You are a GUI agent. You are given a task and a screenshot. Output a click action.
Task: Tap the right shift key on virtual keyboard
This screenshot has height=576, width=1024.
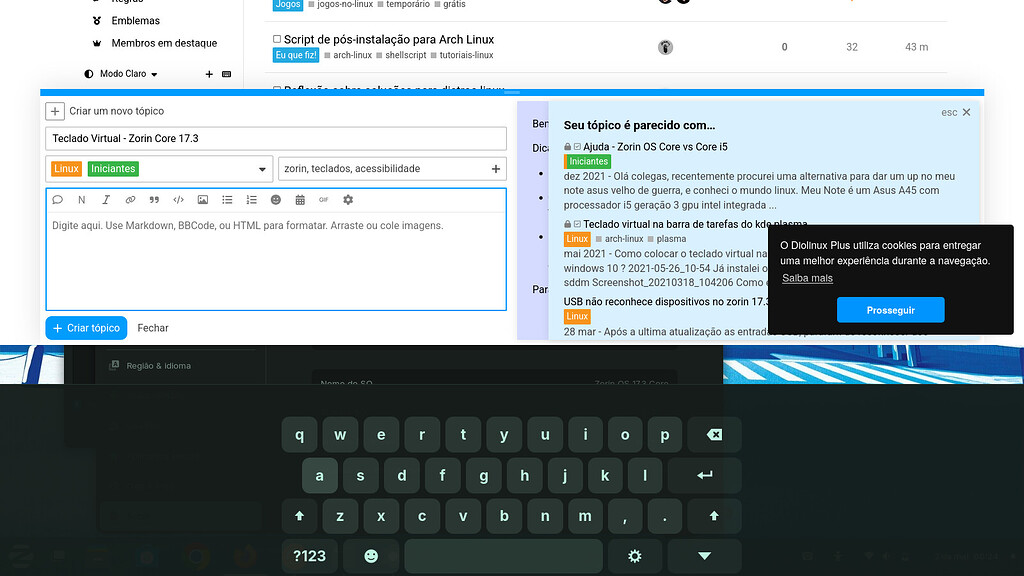pyautogui.click(x=714, y=516)
